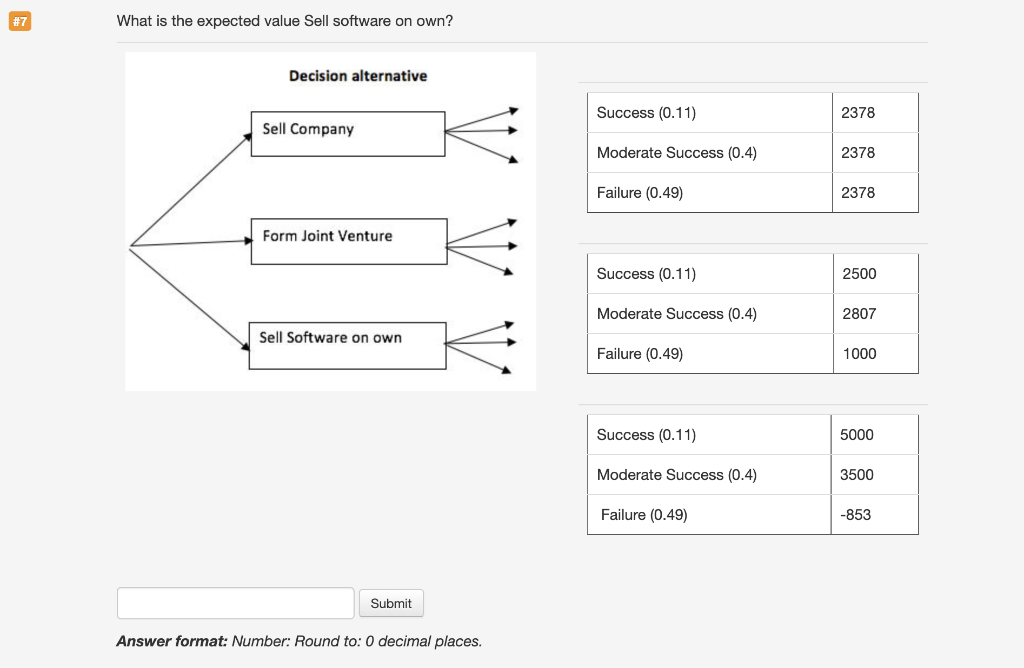Select the Sell Software on own box

[347, 344]
